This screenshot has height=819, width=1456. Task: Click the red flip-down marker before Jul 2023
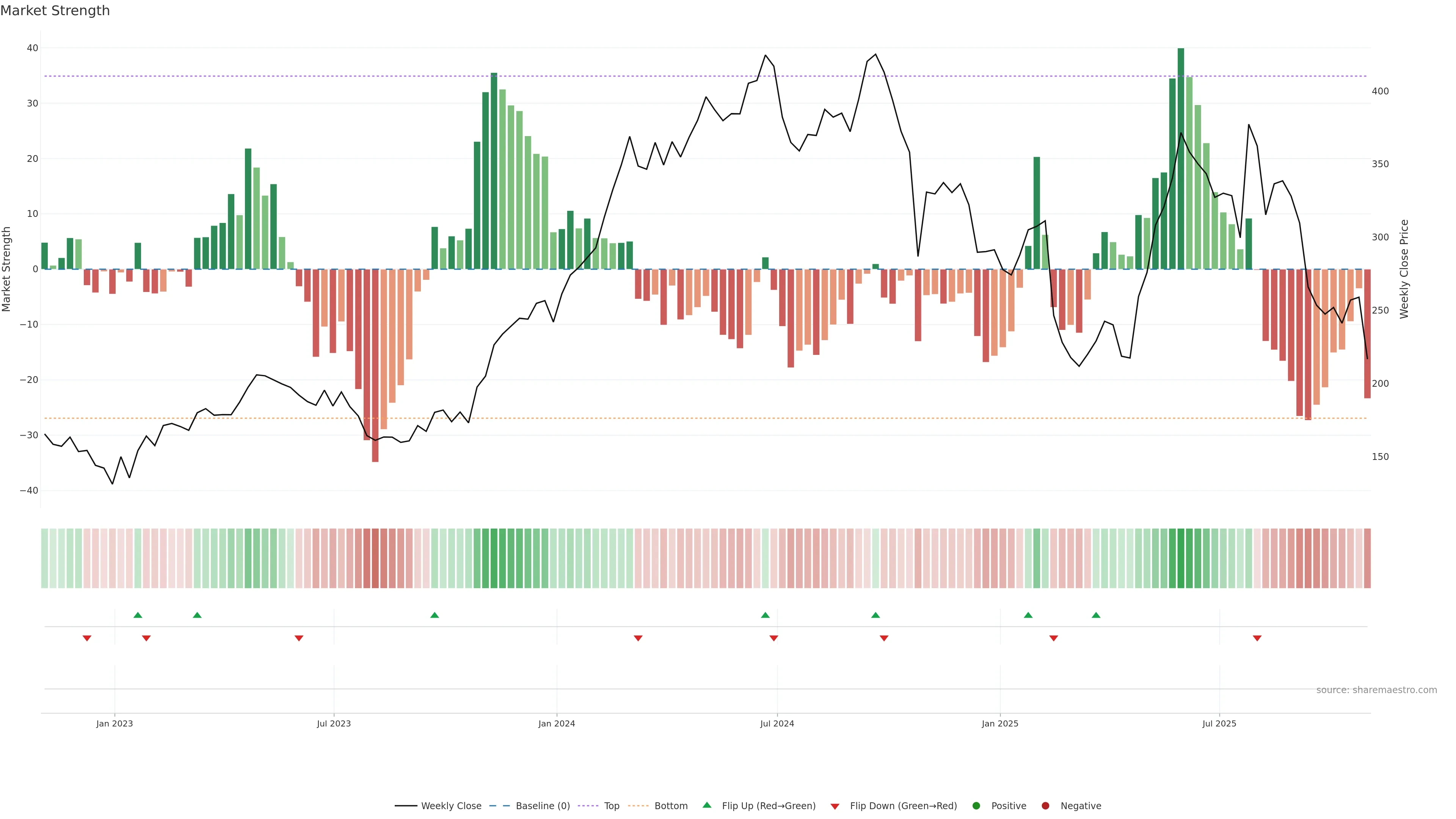pos(299,638)
